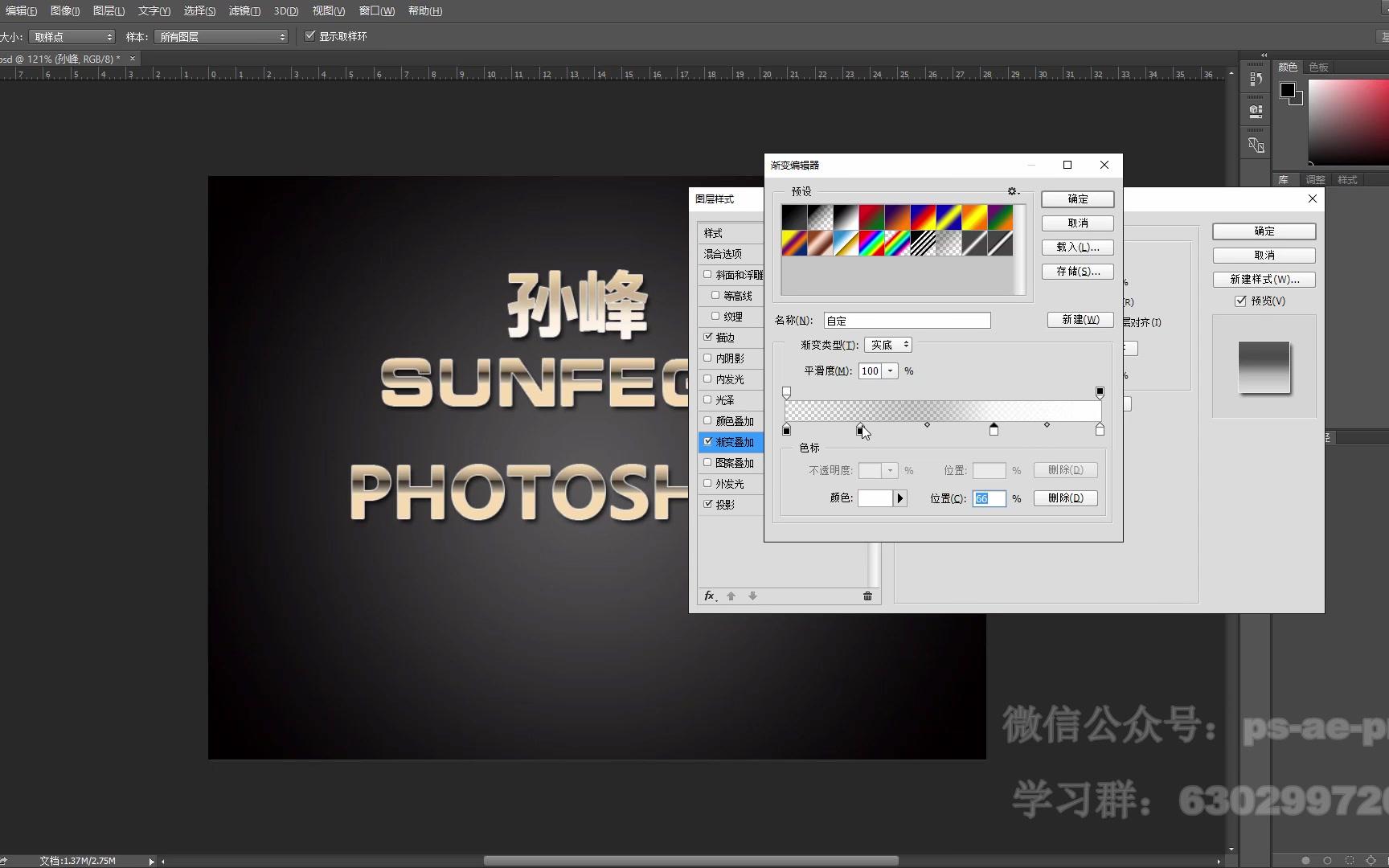Open the Properties panel cube icon
Viewport: 1389px width, 868px height.
coord(1256,112)
